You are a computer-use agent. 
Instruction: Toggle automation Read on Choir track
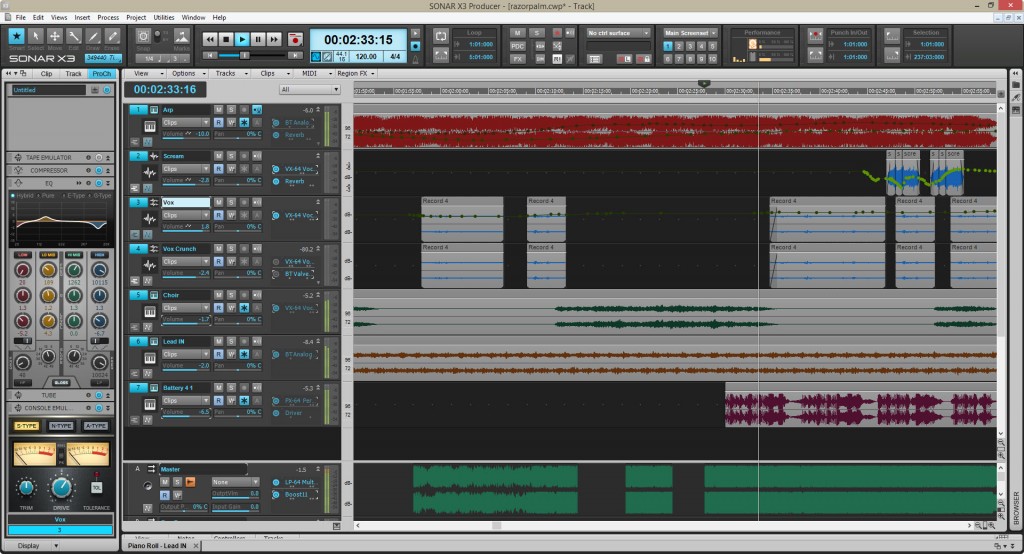click(219, 308)
